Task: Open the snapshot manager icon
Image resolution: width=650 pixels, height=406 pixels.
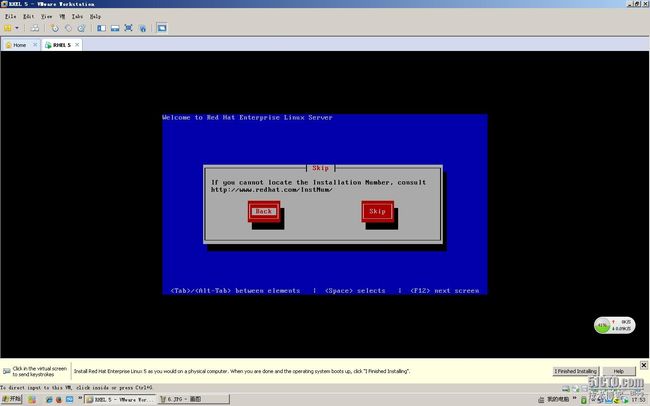Action: (x=82, y=28)
